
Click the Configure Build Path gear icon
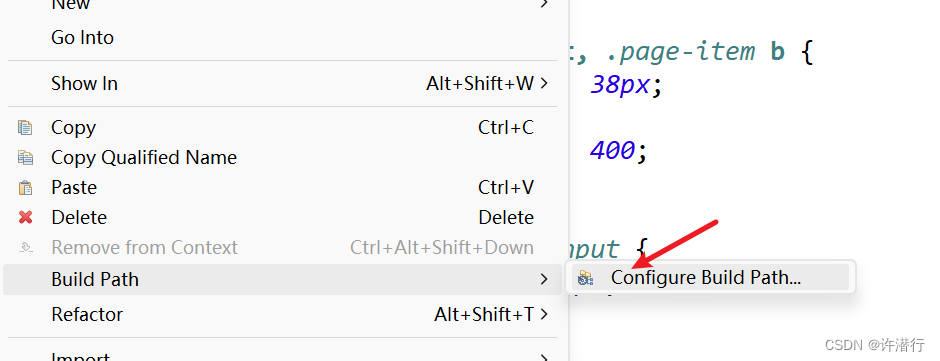pyautogui.click(x=585, y=278)
